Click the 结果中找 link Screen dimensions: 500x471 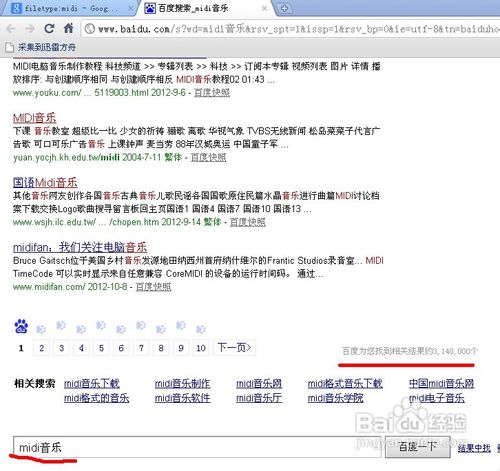tap(474, 448)
